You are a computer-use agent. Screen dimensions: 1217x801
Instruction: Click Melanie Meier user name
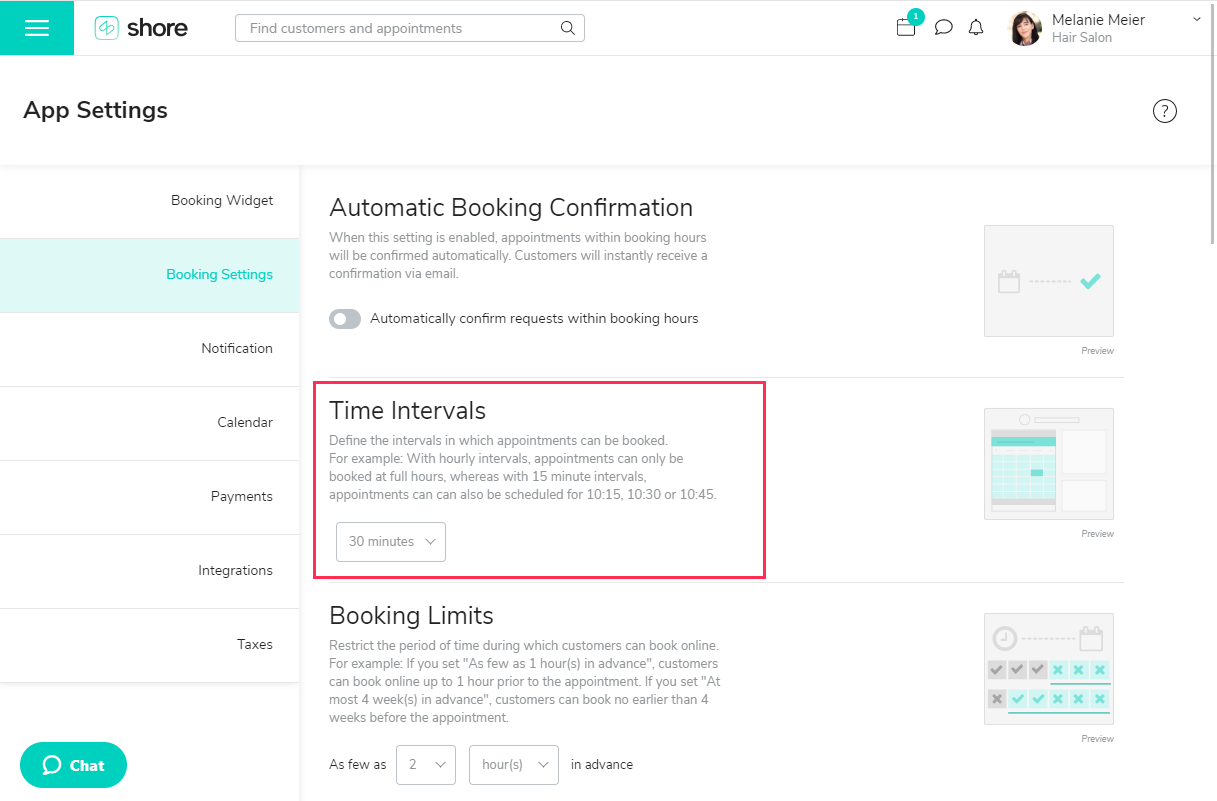point(1098,20)
